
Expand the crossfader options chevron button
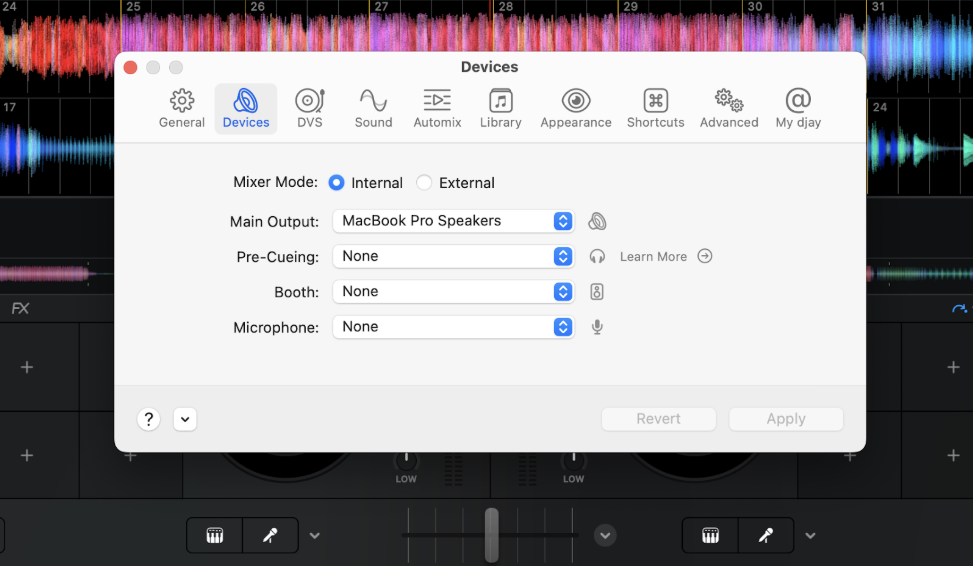(x=605, y=536)
